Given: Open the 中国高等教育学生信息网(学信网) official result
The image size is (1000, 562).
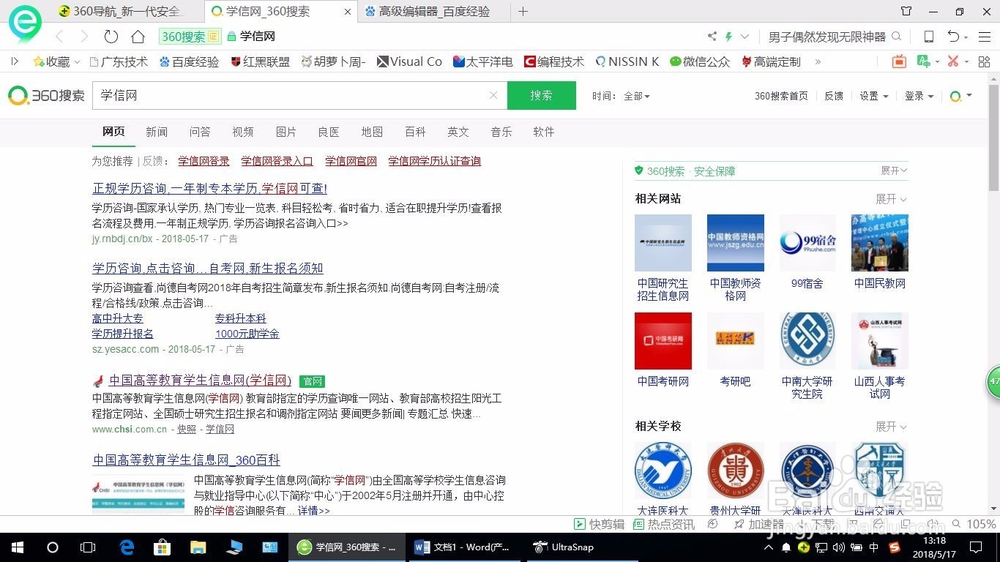Looking at the screenshot, I should pos(200,381).
